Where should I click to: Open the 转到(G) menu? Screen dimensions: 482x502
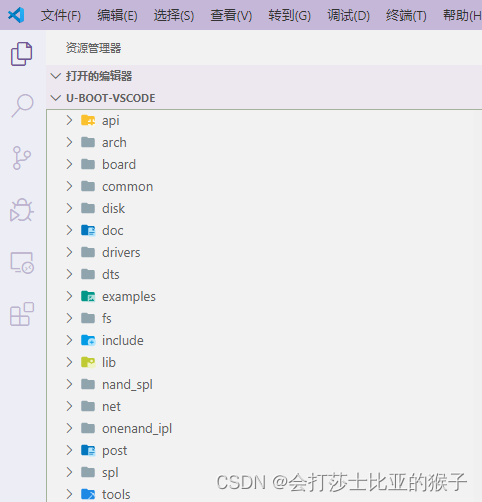290,16
